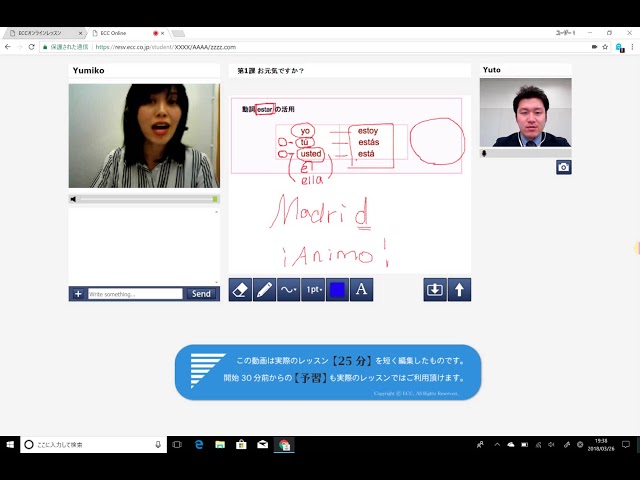Open Task View on taskbar
The image size is (640, 480).
click(177, 444)
